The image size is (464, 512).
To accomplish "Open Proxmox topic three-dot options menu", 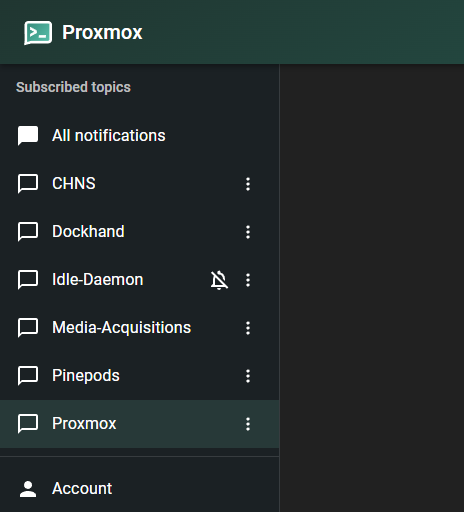I will pos(248,424).
